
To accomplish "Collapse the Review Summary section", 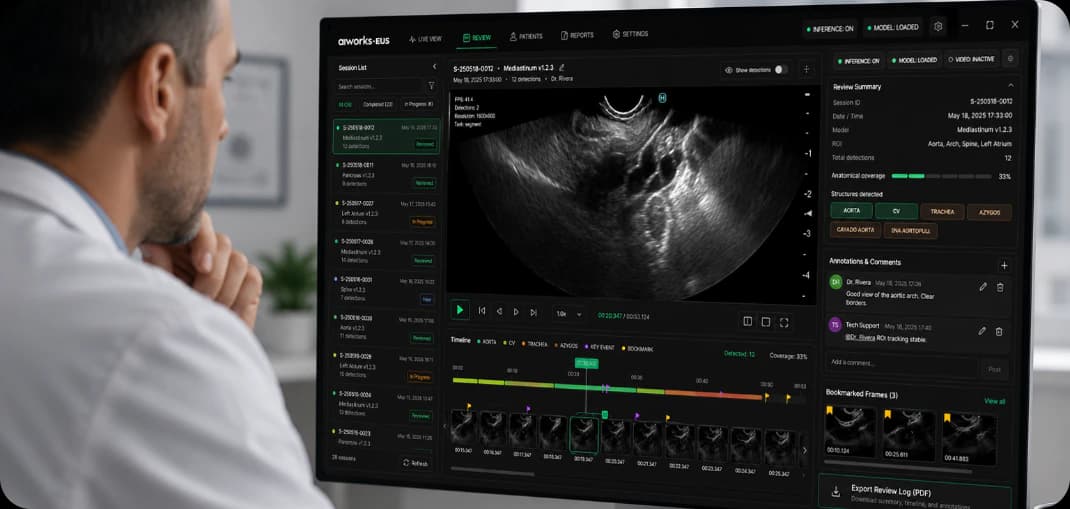I will 1011,85.
